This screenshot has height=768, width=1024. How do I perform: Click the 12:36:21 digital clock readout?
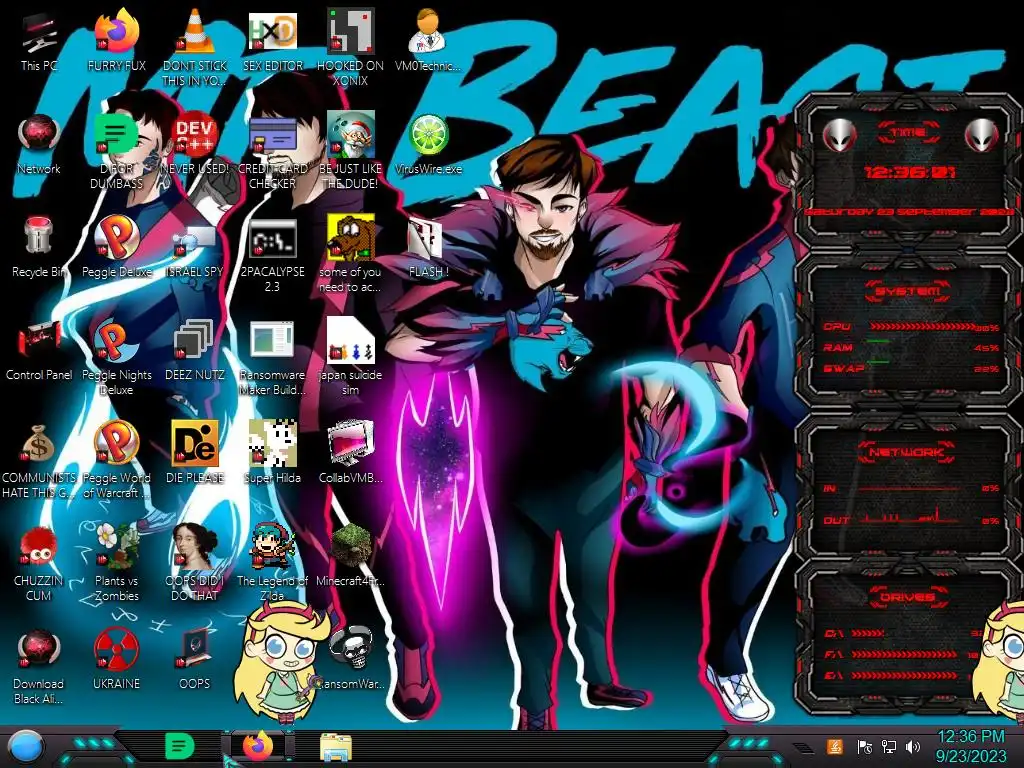click(909, 172)
